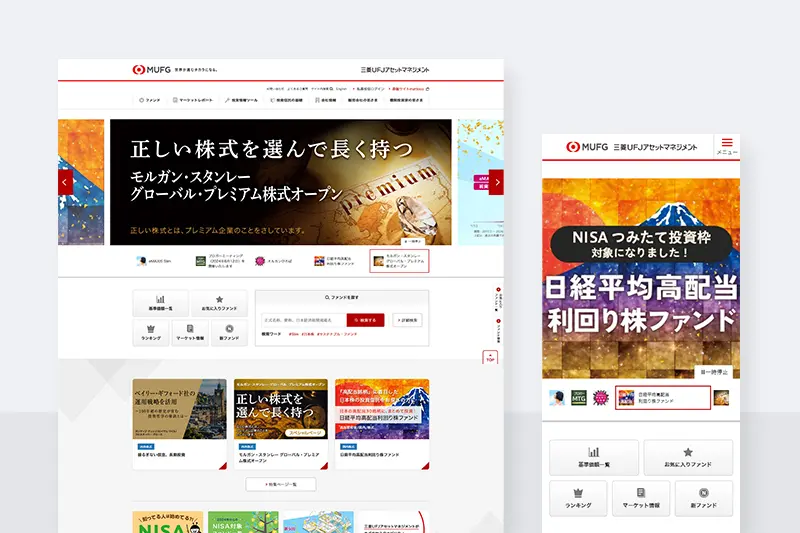Open the 日経平均高配当利回り株ファンド feature card
Image resolution: width=800 pixels, height=533 pixels.
(x=382, y=424)
